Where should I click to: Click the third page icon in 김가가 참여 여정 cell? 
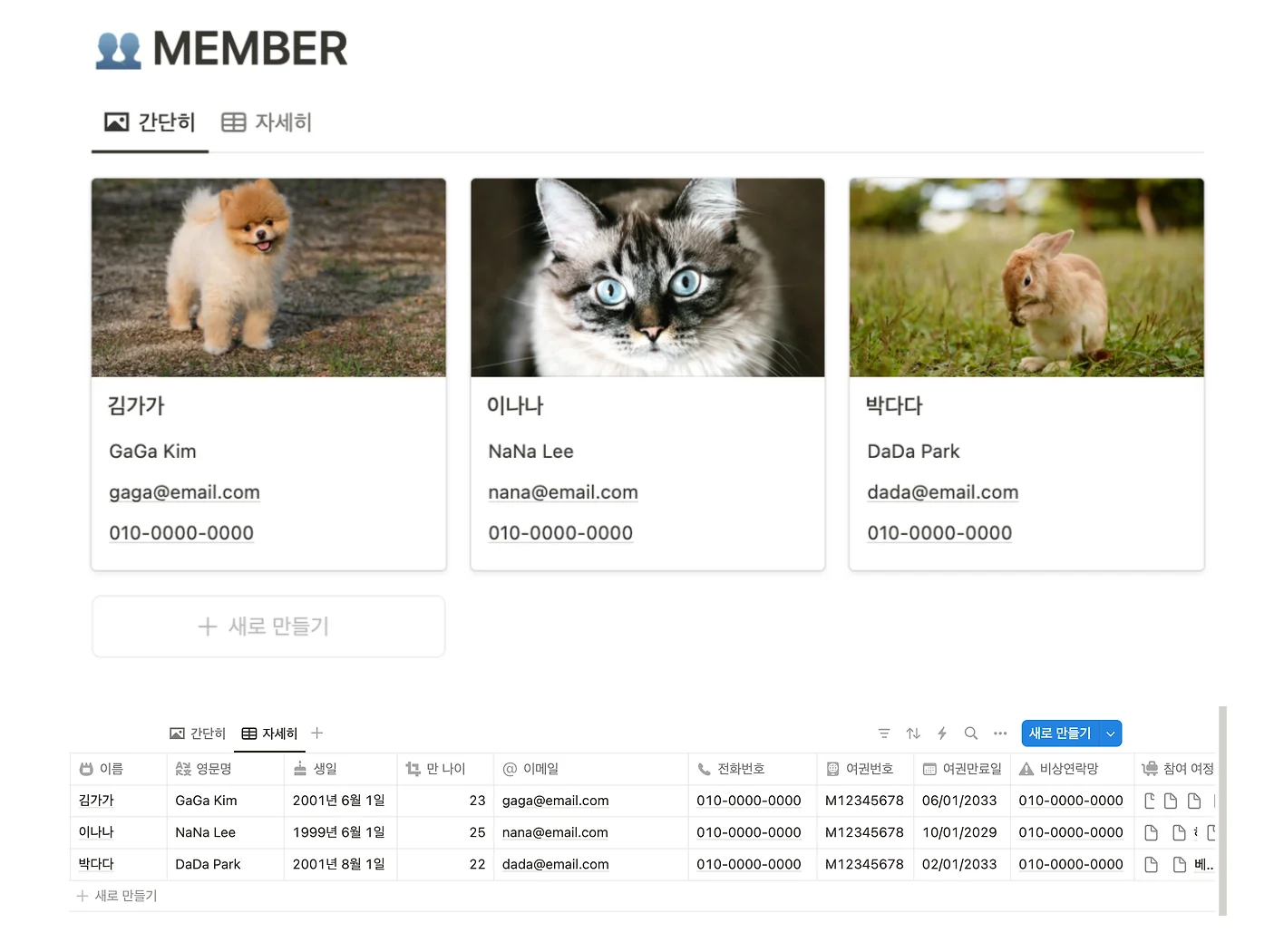click(x=1194, y=801)
